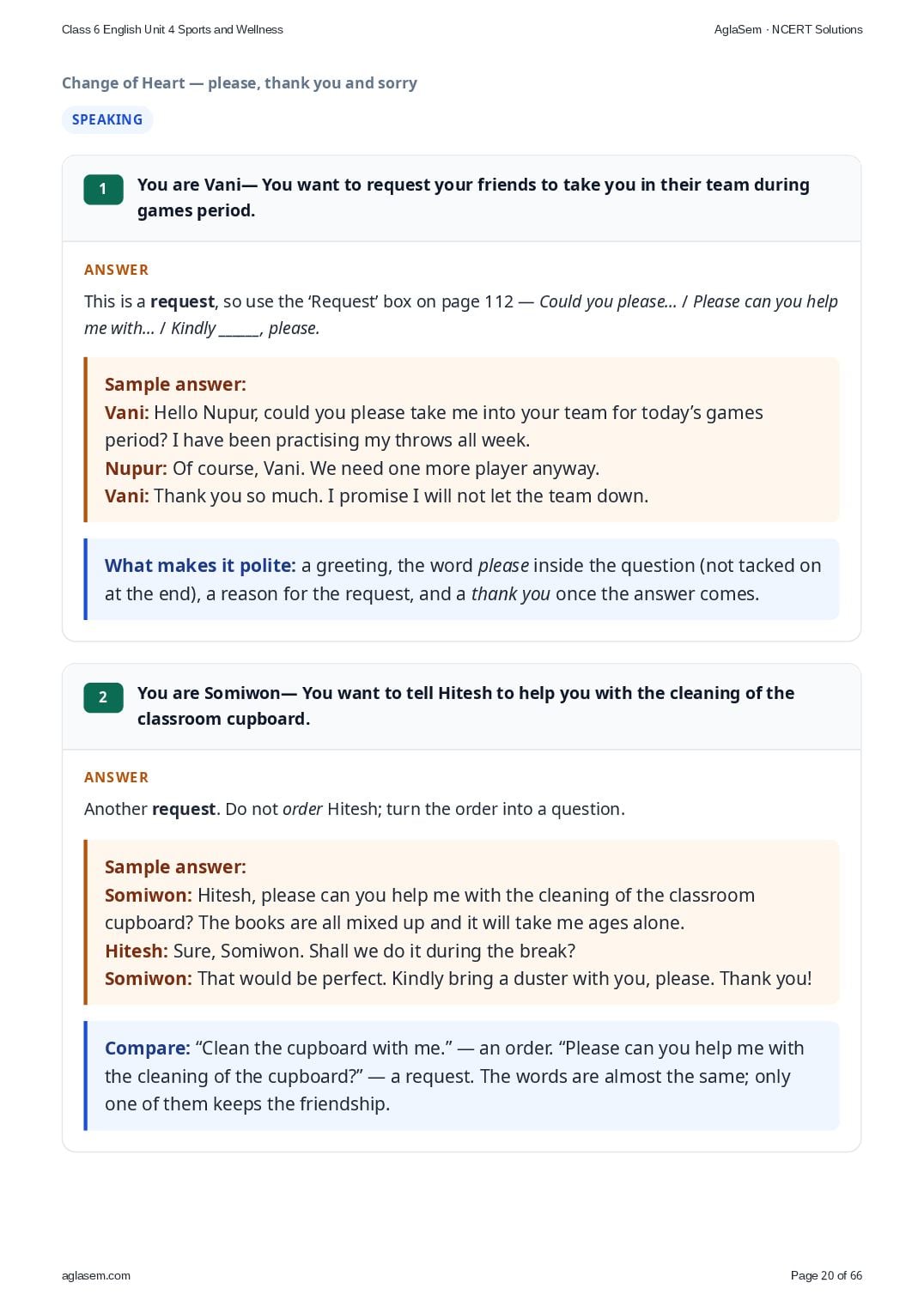924x1307 pixels.
Task: Click the italic word 'order' in second answer
Action: click(x=302, y=809)
